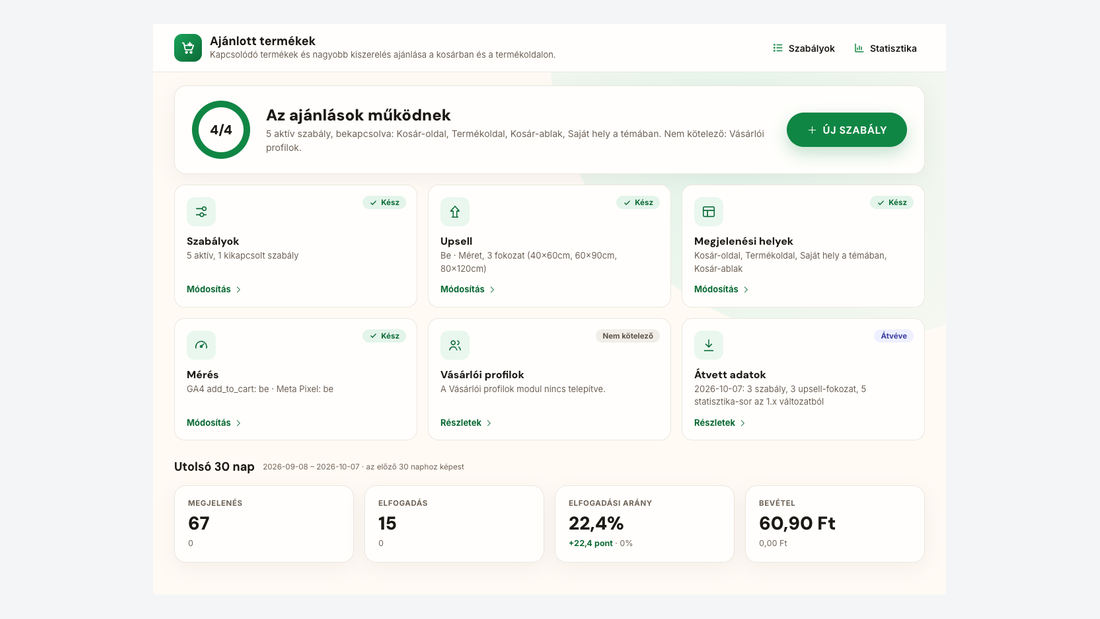The image size is (1100, 619).
Task: Open the Statisztika tab in header
Action: (x=885, y=48)
